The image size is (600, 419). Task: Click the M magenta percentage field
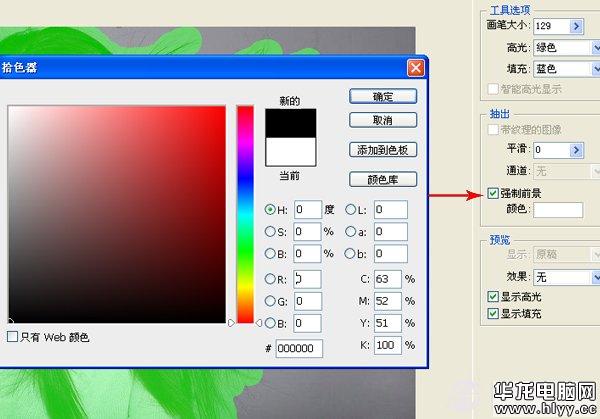point(388,301)
